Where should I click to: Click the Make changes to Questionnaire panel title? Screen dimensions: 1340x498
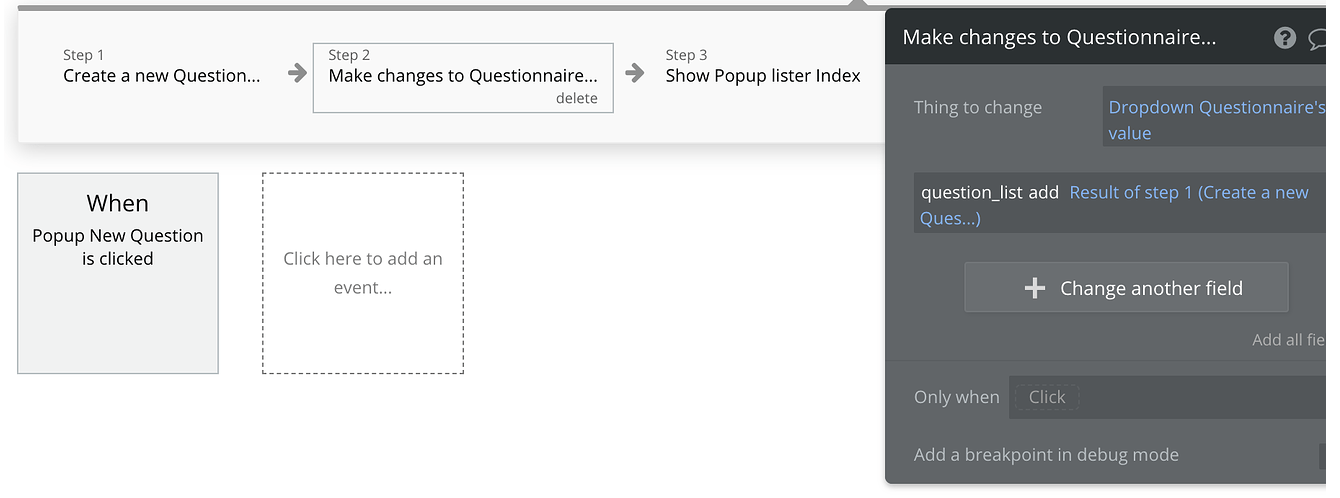(x=1059, y=38)
